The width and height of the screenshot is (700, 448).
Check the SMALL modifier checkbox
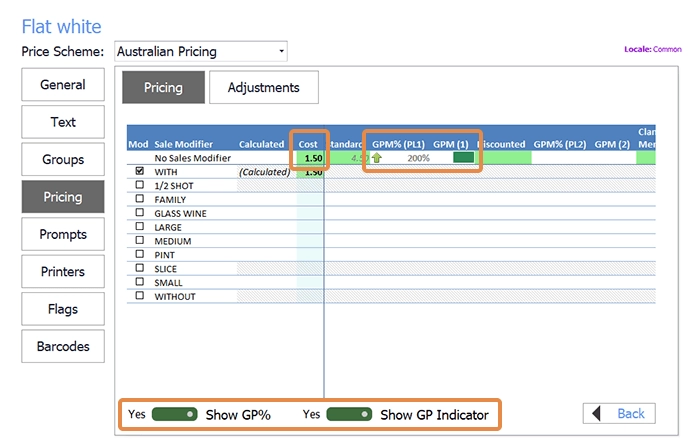(140, 282)
